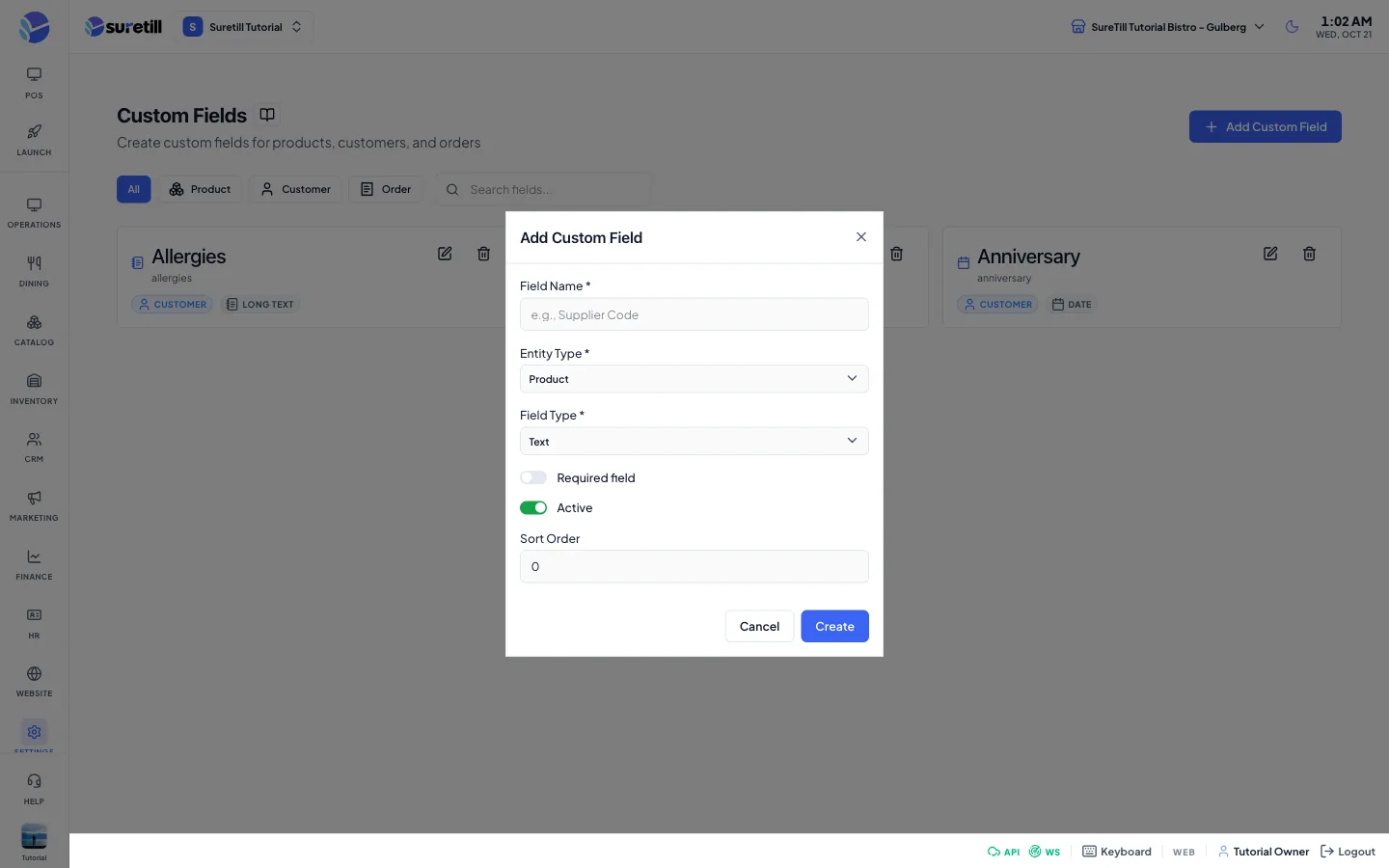Go to Operations in sidebar
Viewport: 1389px width, 868px height.
pos(34,213)
